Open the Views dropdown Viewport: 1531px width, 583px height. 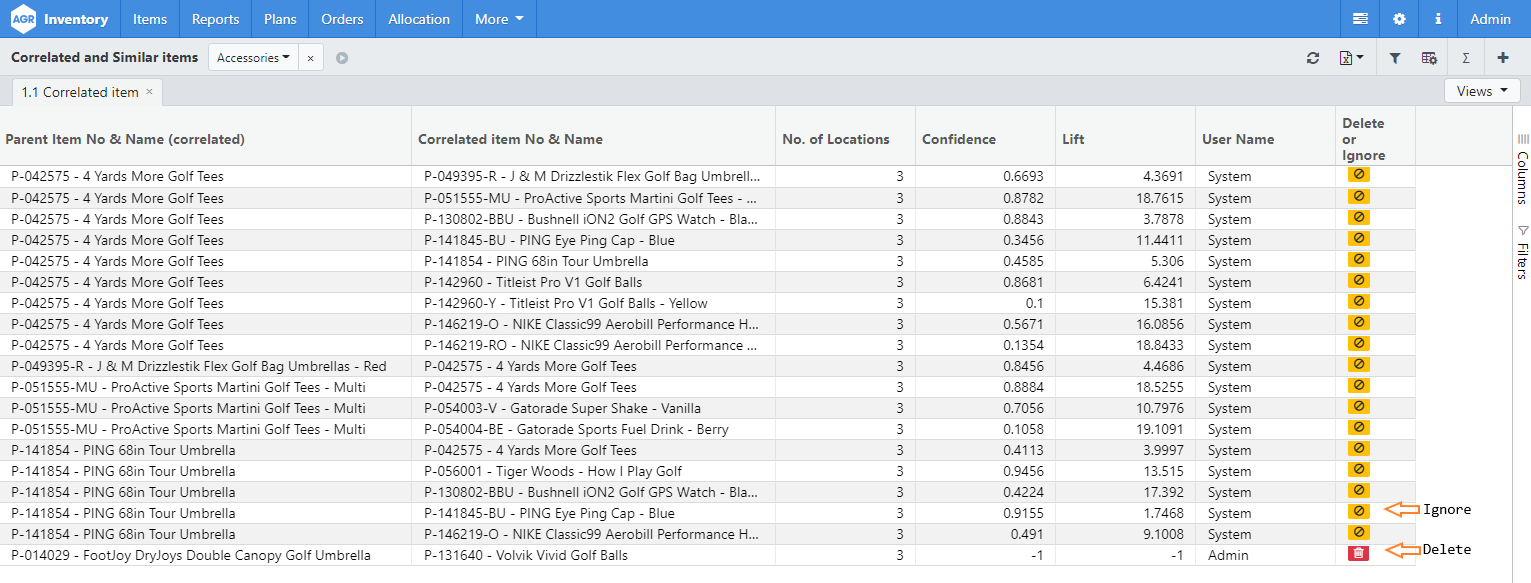tap(1482, 91)
